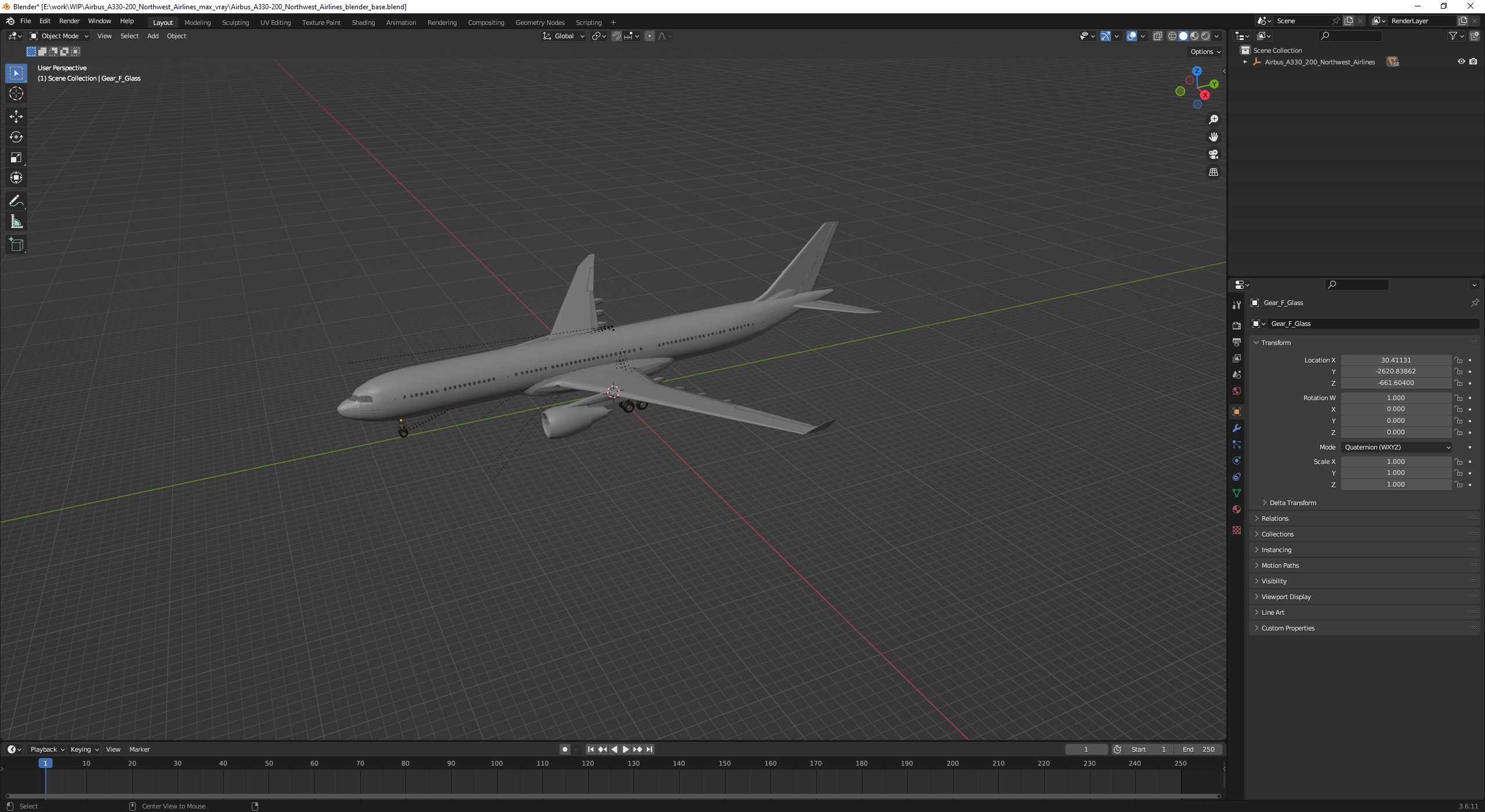Toggle Location X lock

[x=1458, y=360]
